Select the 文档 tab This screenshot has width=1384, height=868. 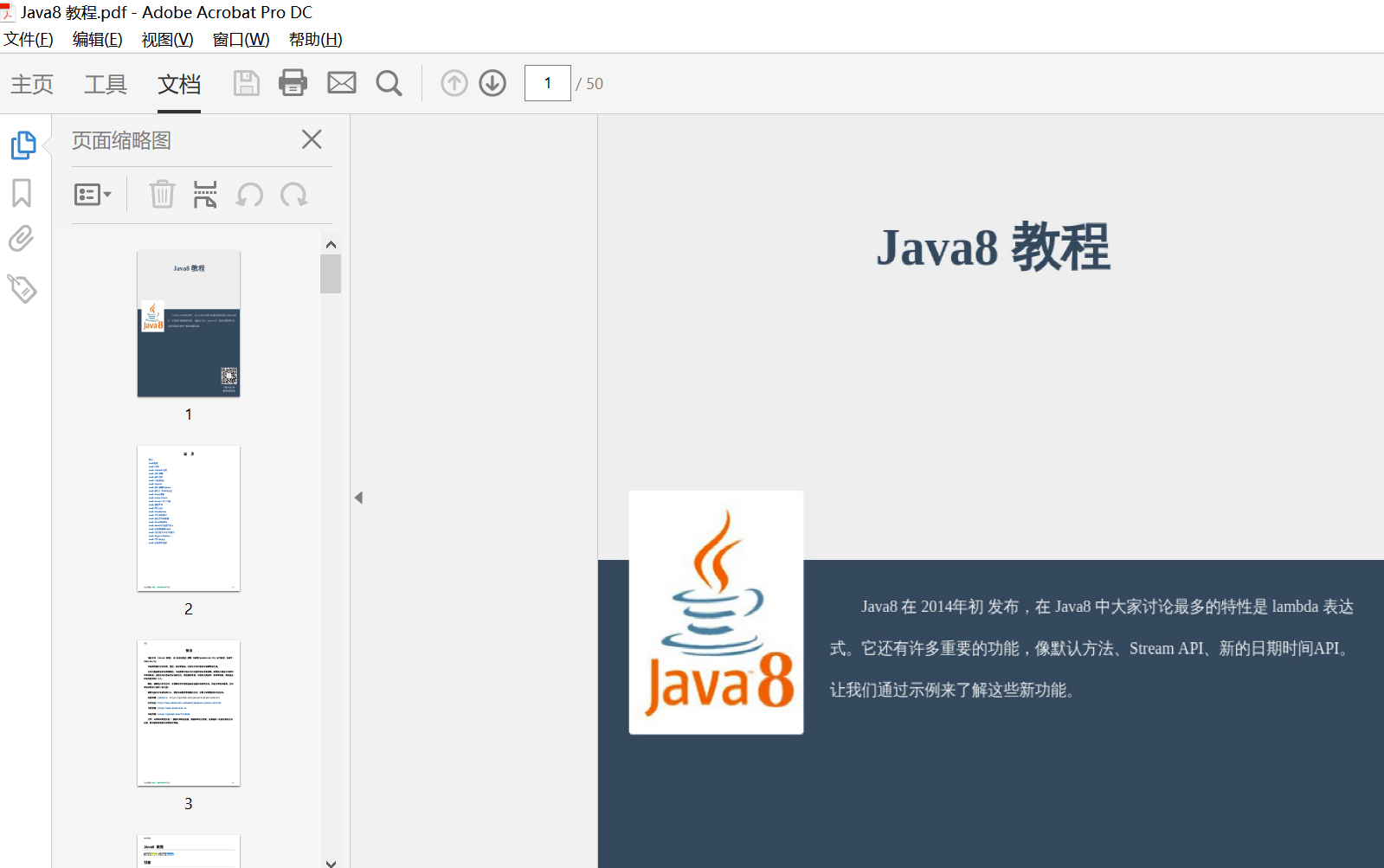179,84
